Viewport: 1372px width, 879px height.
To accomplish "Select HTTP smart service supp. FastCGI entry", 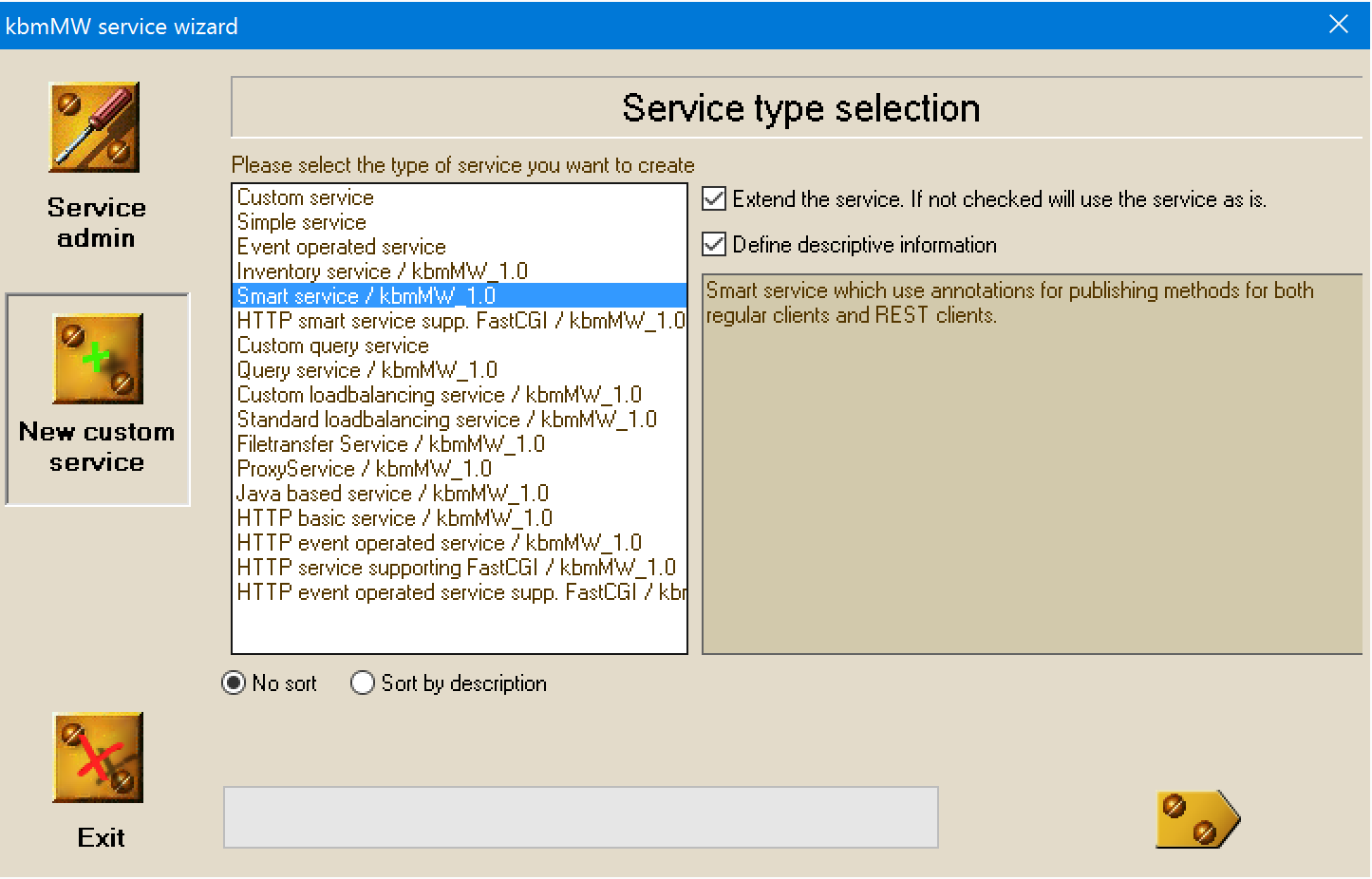I will tap(460, 321).
